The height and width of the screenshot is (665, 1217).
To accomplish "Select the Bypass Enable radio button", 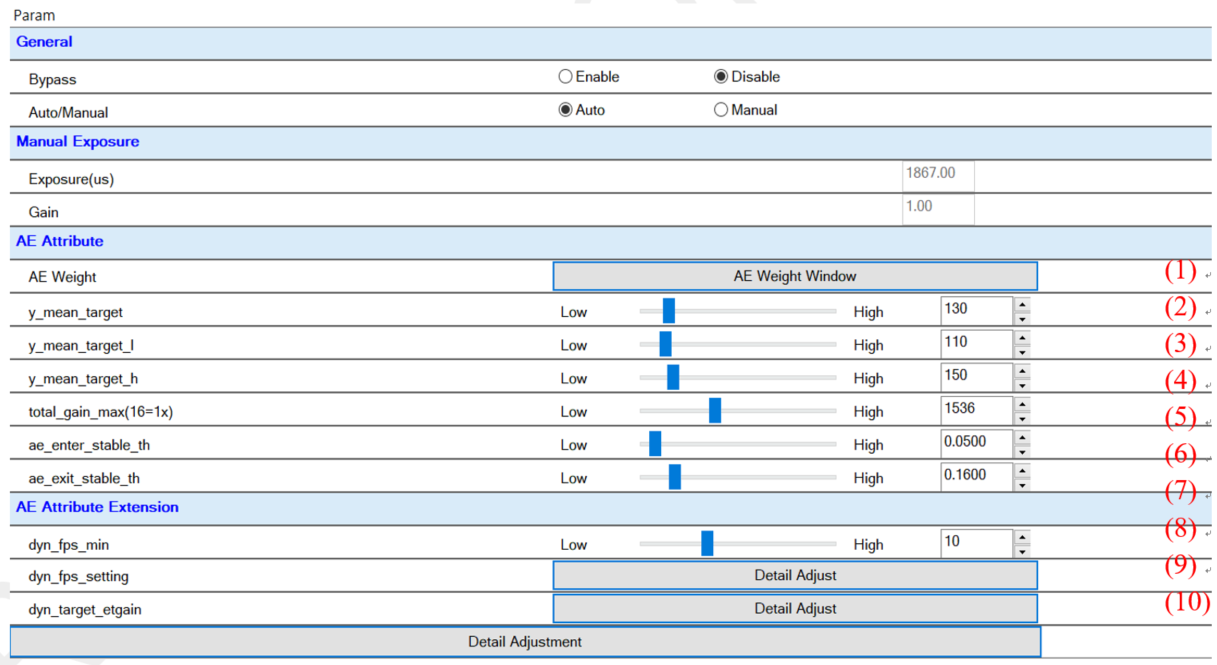I will (566, 77).
